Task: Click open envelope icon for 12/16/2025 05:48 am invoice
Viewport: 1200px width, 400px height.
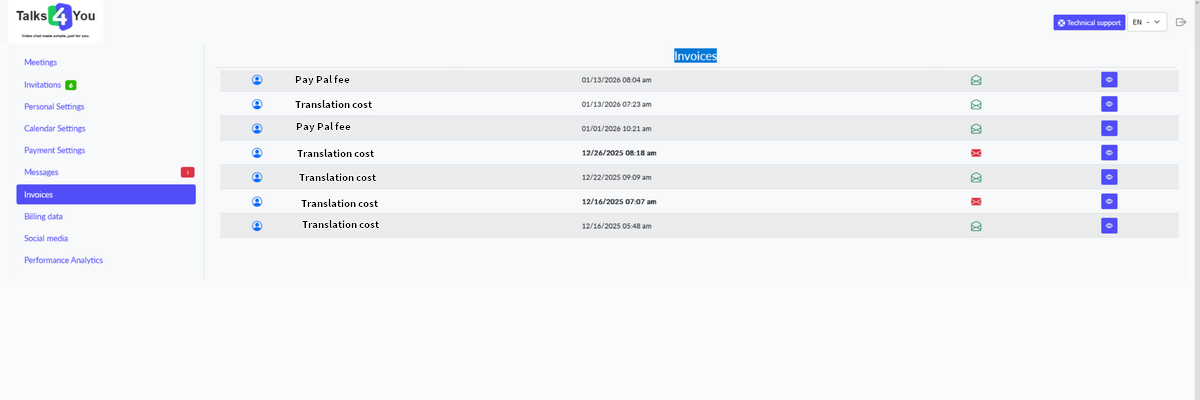Action: [x=976, y=227]
